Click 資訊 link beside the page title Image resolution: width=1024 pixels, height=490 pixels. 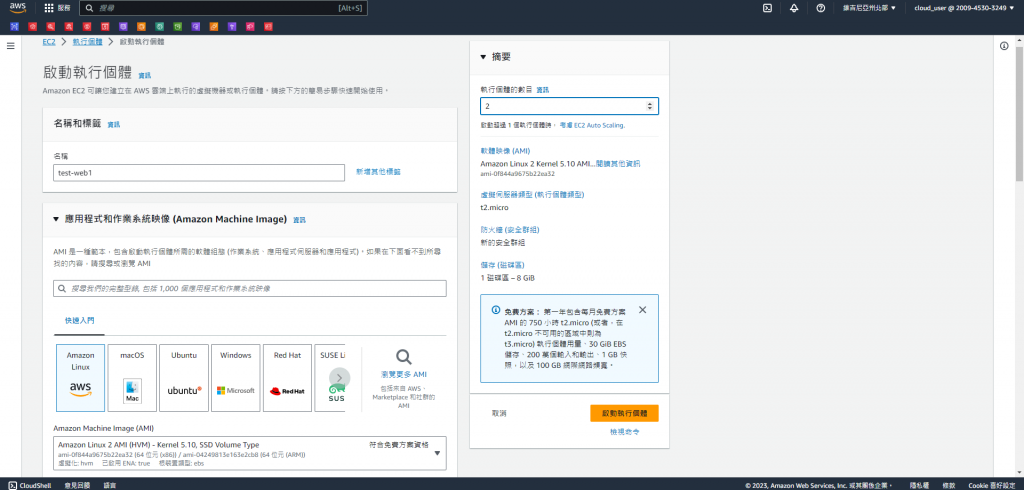[x=144, y=75]
